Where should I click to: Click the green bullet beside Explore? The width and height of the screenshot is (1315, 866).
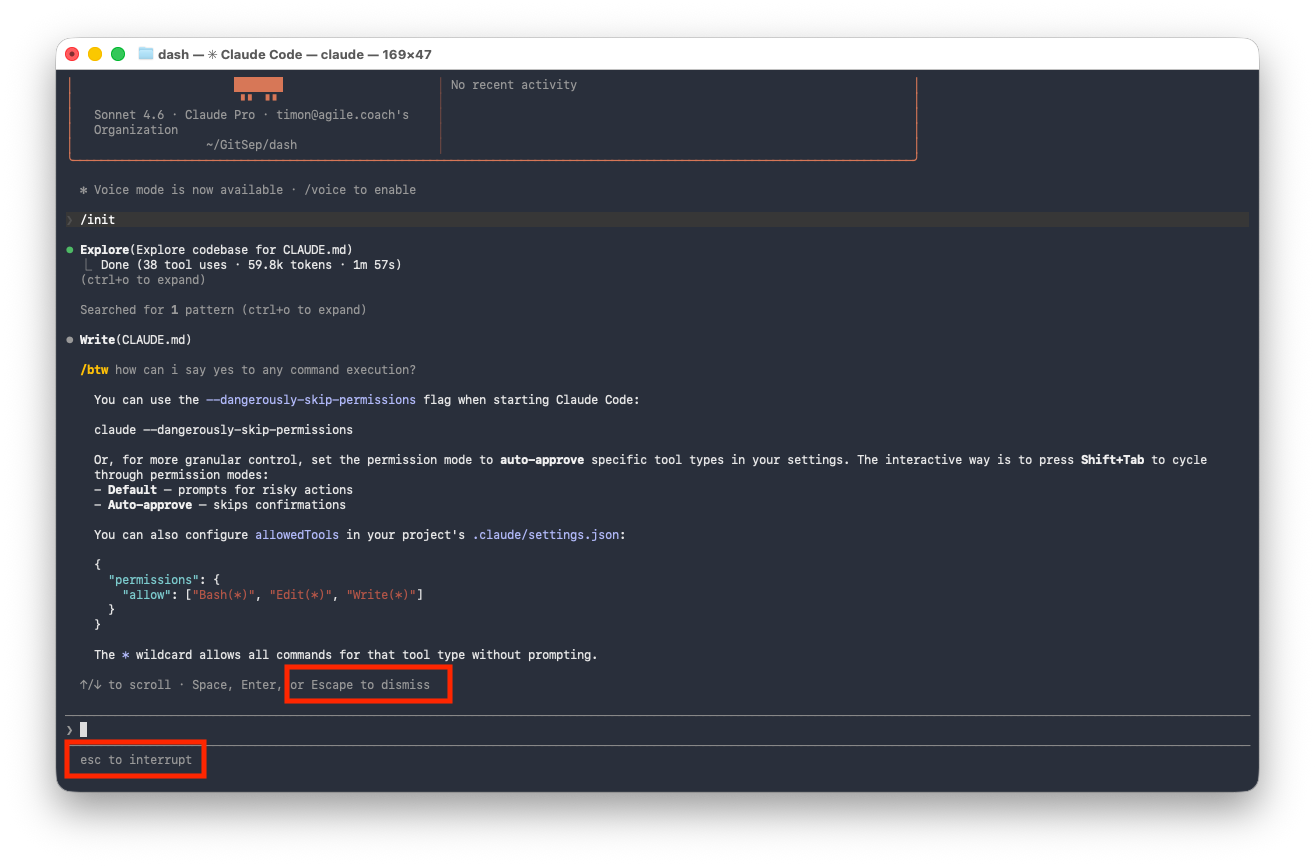point(70,250)
